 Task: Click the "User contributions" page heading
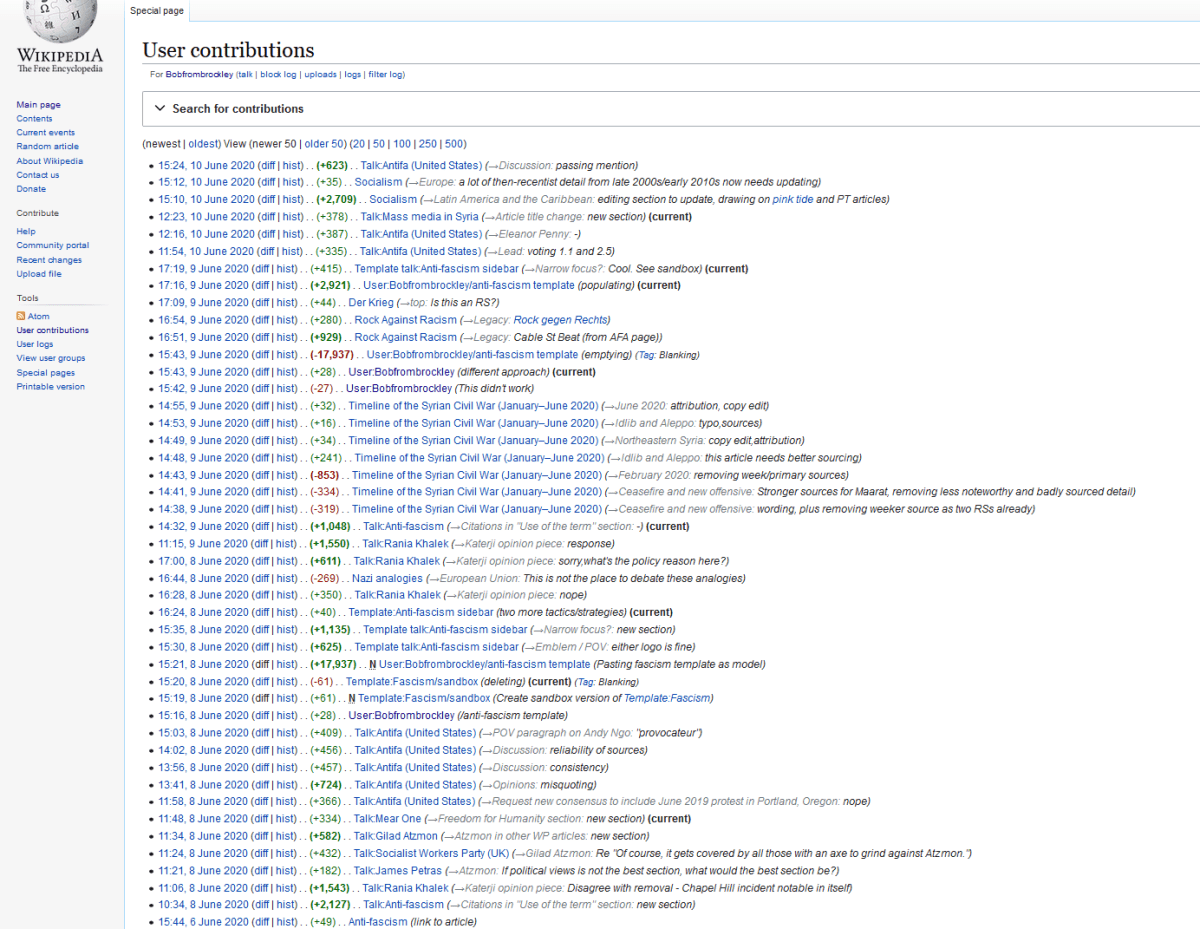pyautogui.click(x=228, y=50)
